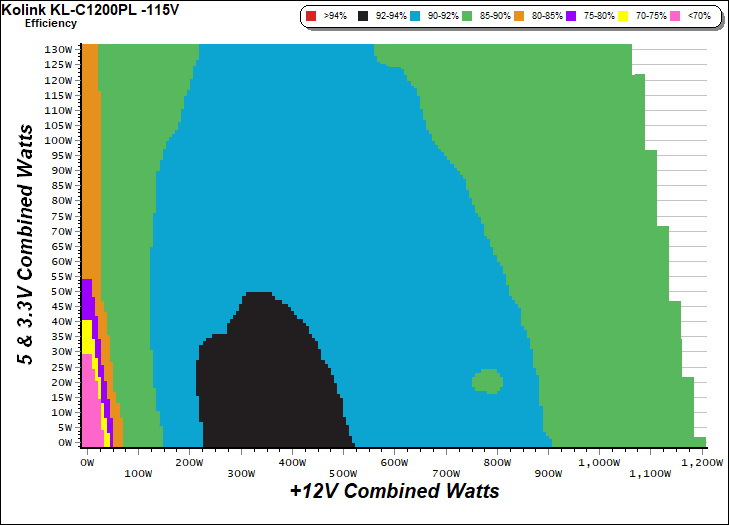Click the Efficiency subtitle label
The width and height of the screenshot is (729, 525).
pyautogui.click(x=51, y=23)
